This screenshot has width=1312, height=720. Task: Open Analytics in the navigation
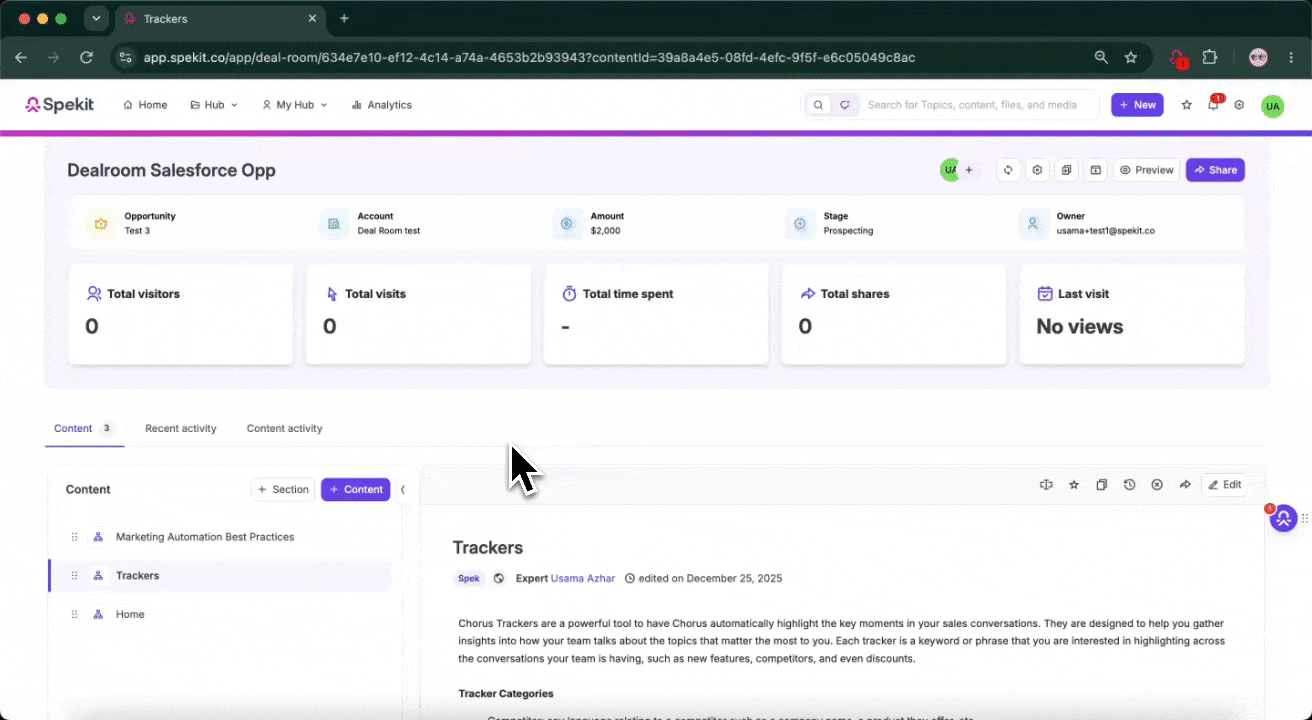(x=381, y=105)
